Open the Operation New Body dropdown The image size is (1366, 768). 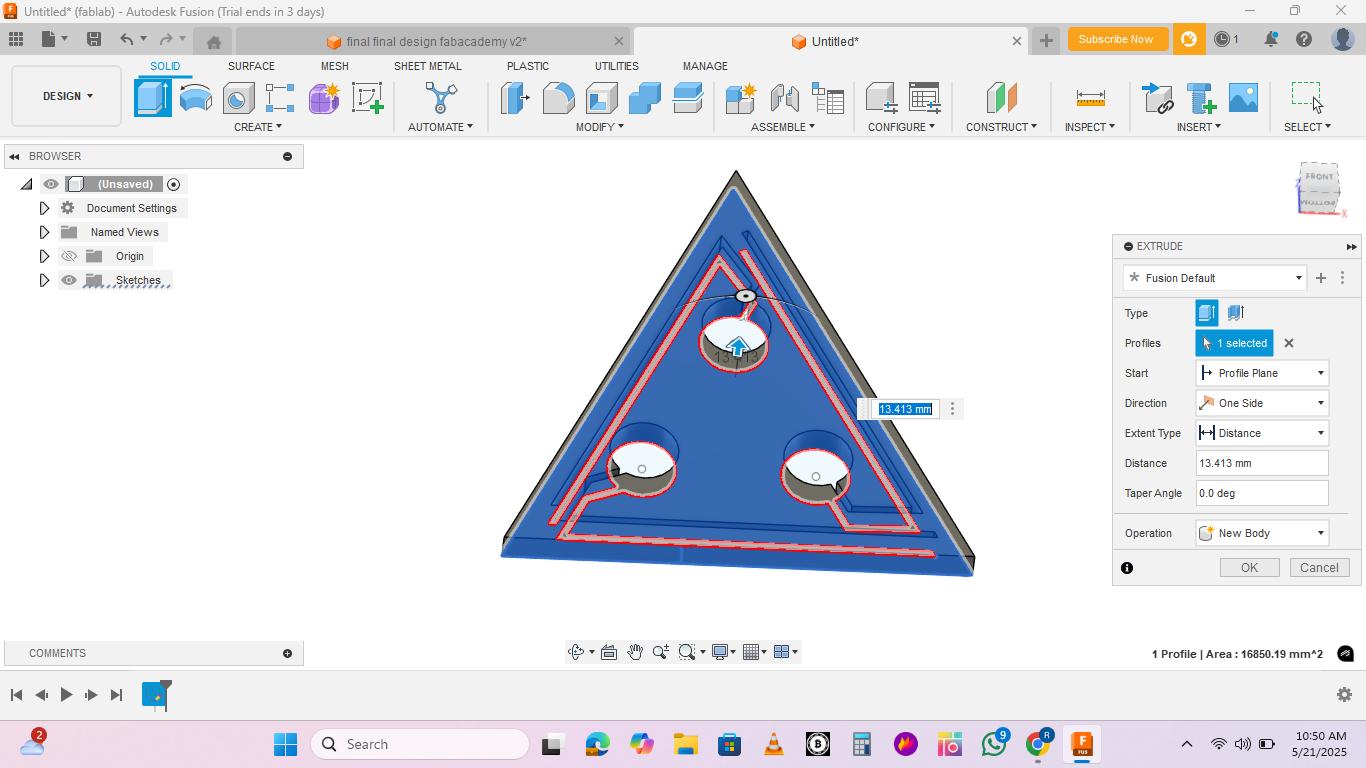pyautogui.click(x=1262, y=533)
